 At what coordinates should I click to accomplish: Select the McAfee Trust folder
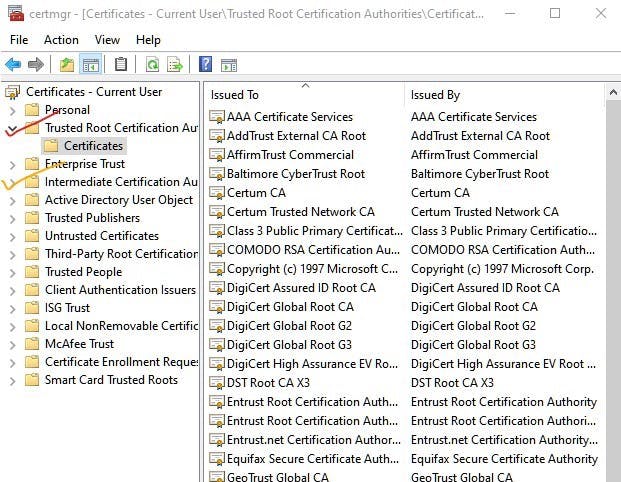pyautogui.click(x=79, y=344)
